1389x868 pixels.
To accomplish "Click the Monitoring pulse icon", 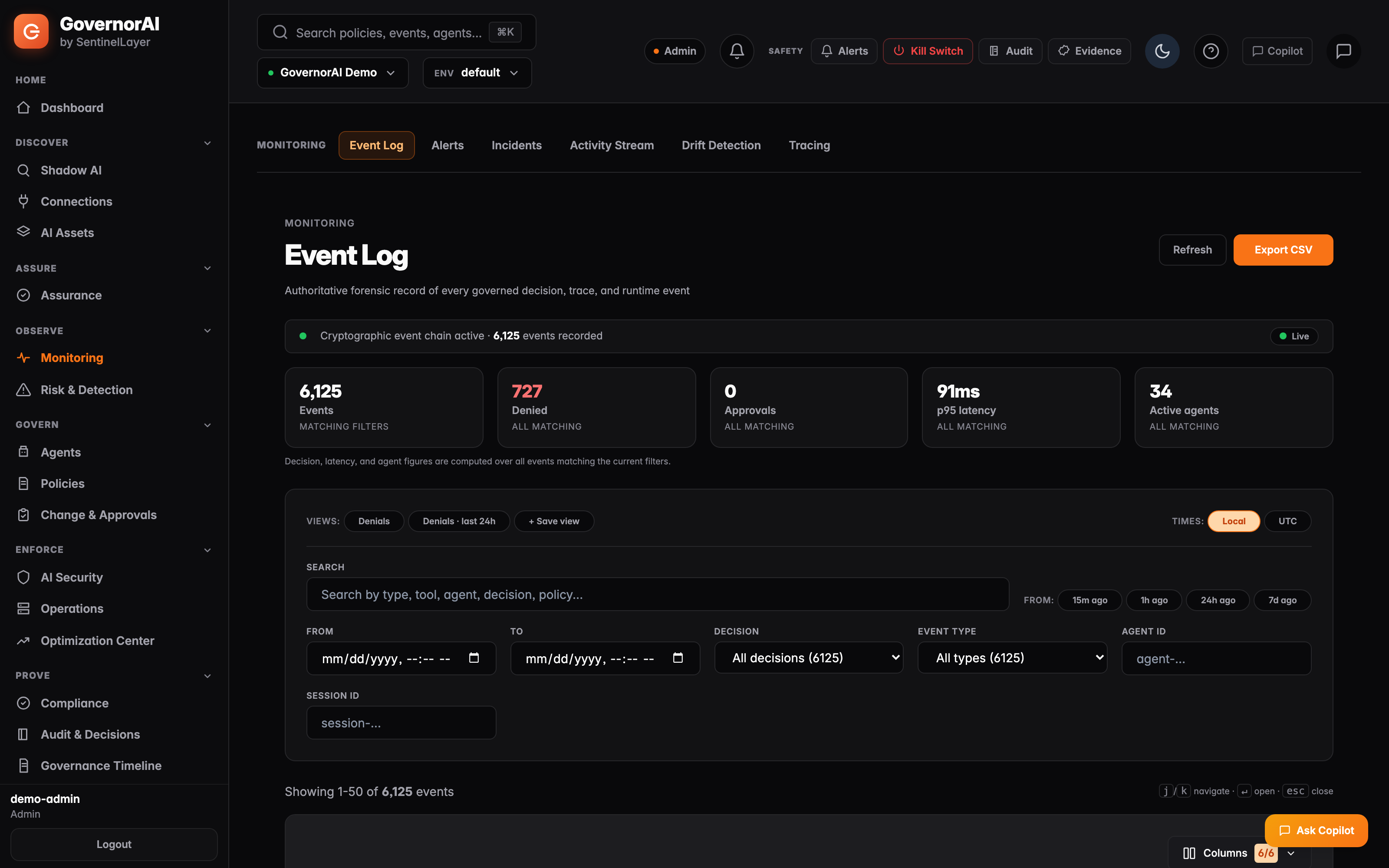I will click(23, 358).
